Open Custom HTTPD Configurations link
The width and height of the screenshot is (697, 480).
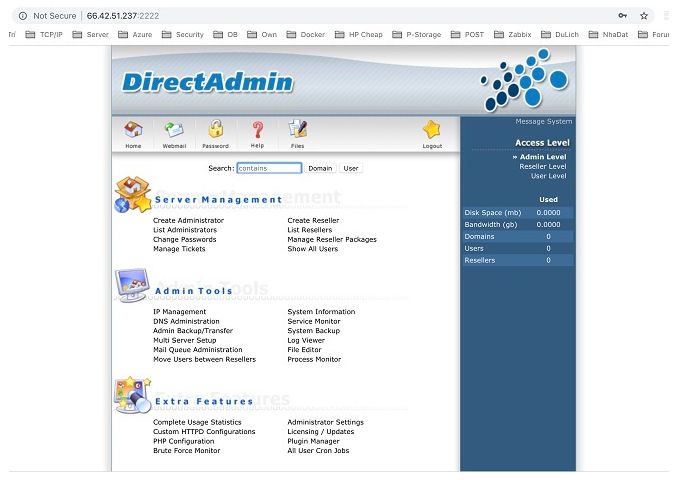pyautogui.click(x=204, y=432)
